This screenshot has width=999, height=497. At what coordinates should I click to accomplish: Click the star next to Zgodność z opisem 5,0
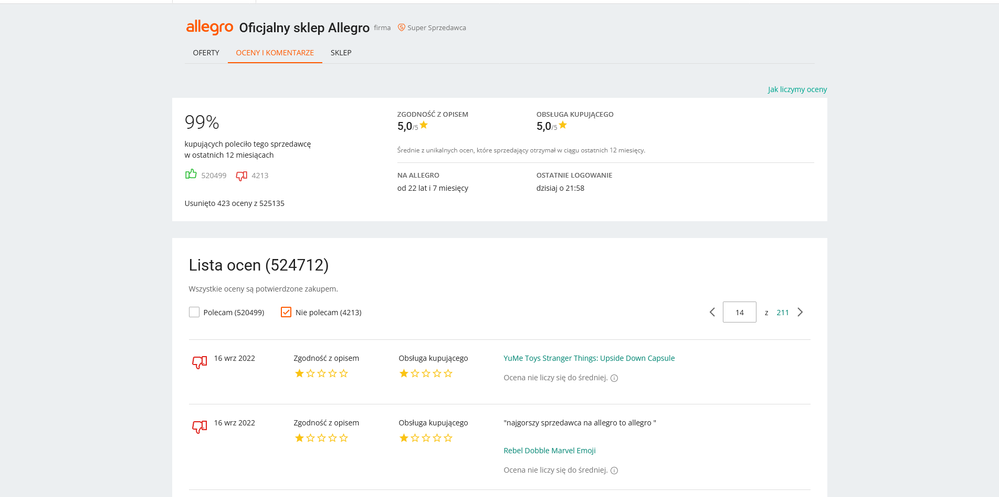(424, 126)
